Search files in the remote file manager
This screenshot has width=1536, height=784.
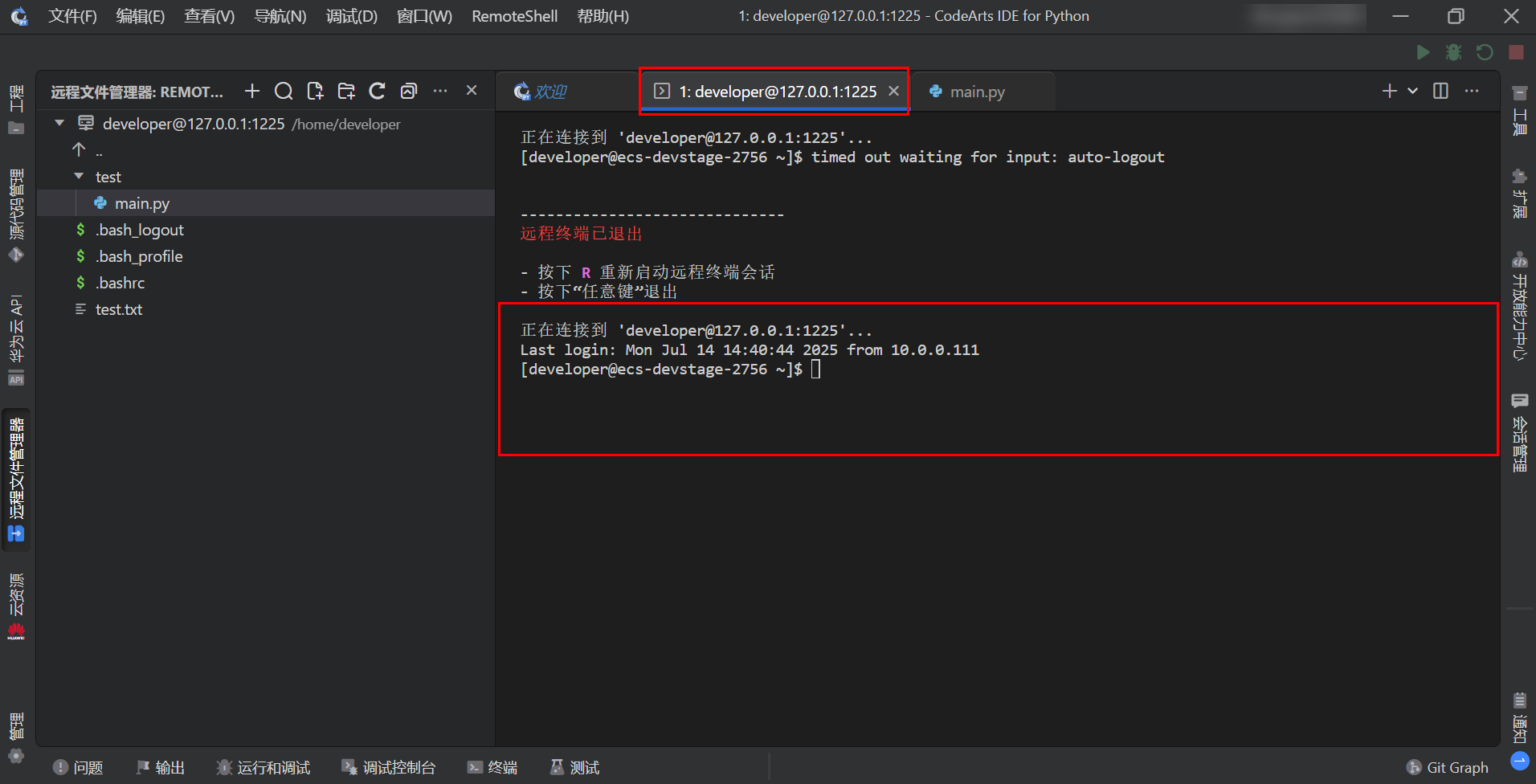pyautogui.click(x=283, y=91)
